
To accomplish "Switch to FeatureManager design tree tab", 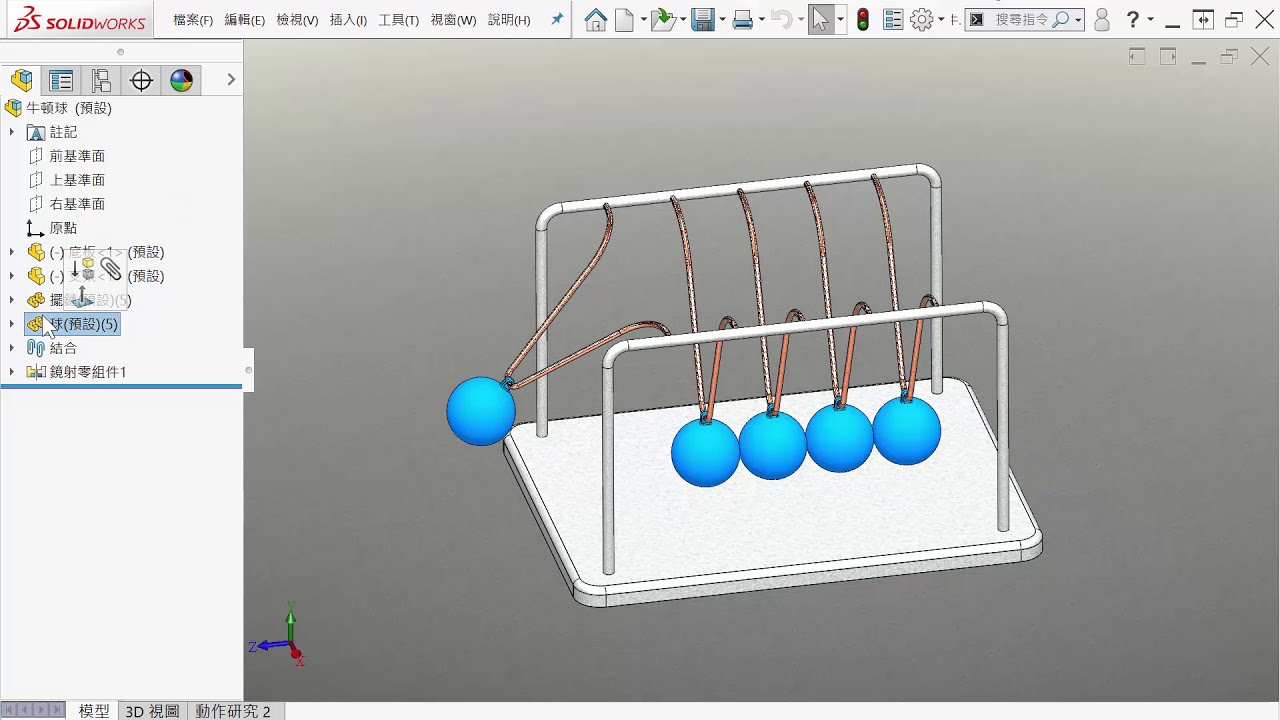I will pos(22,80).
